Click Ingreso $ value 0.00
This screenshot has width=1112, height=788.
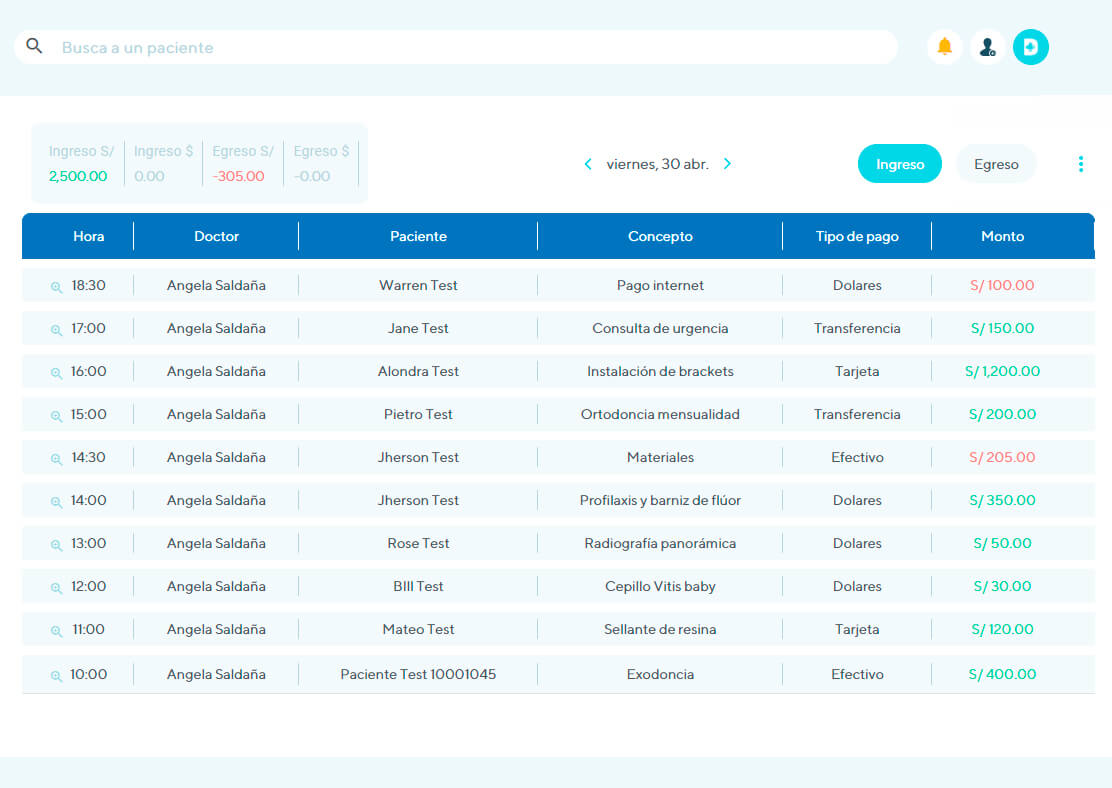149,176
